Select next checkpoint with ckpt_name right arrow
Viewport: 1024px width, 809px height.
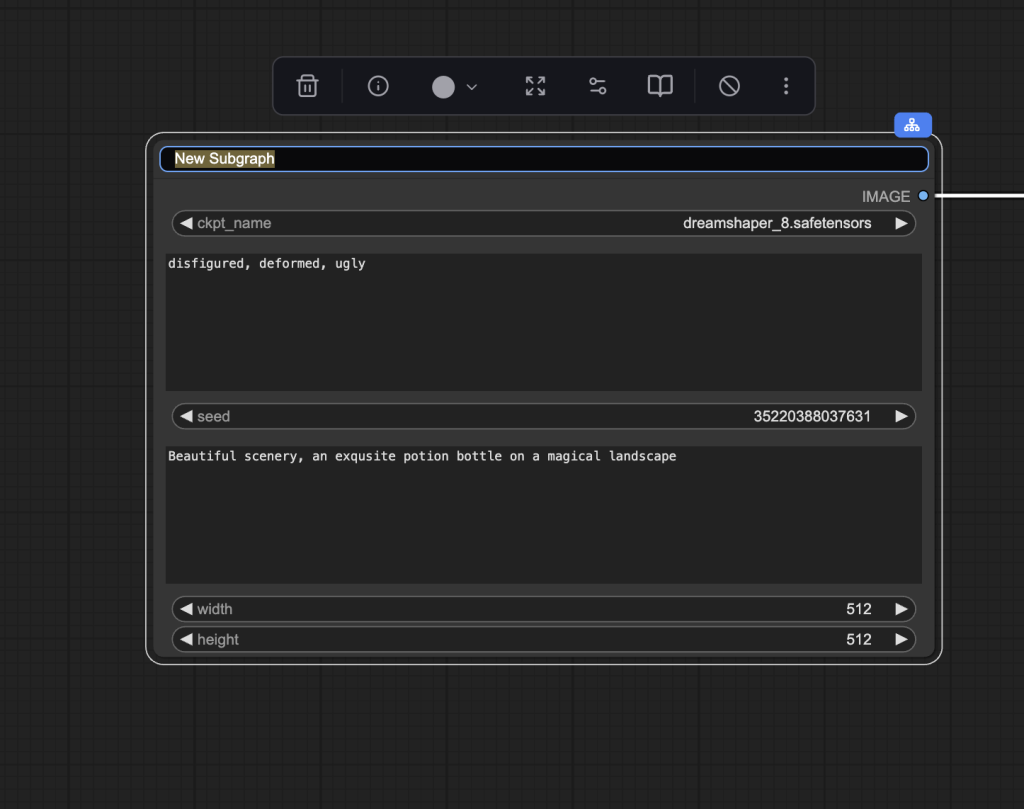tap(901, 223)
